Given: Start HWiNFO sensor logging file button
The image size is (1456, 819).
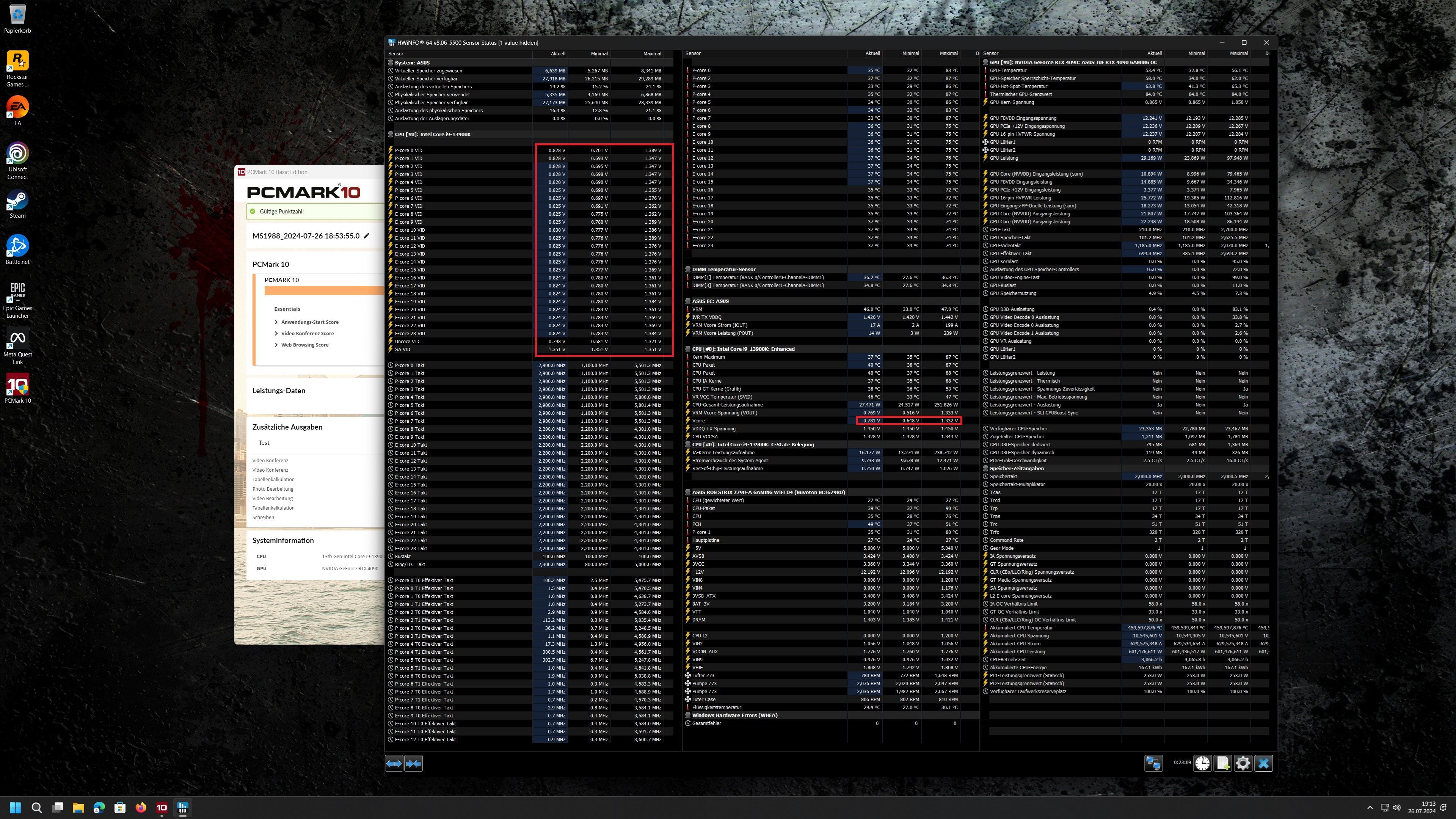Looking at the screenshot, I should pos(1223,763).
